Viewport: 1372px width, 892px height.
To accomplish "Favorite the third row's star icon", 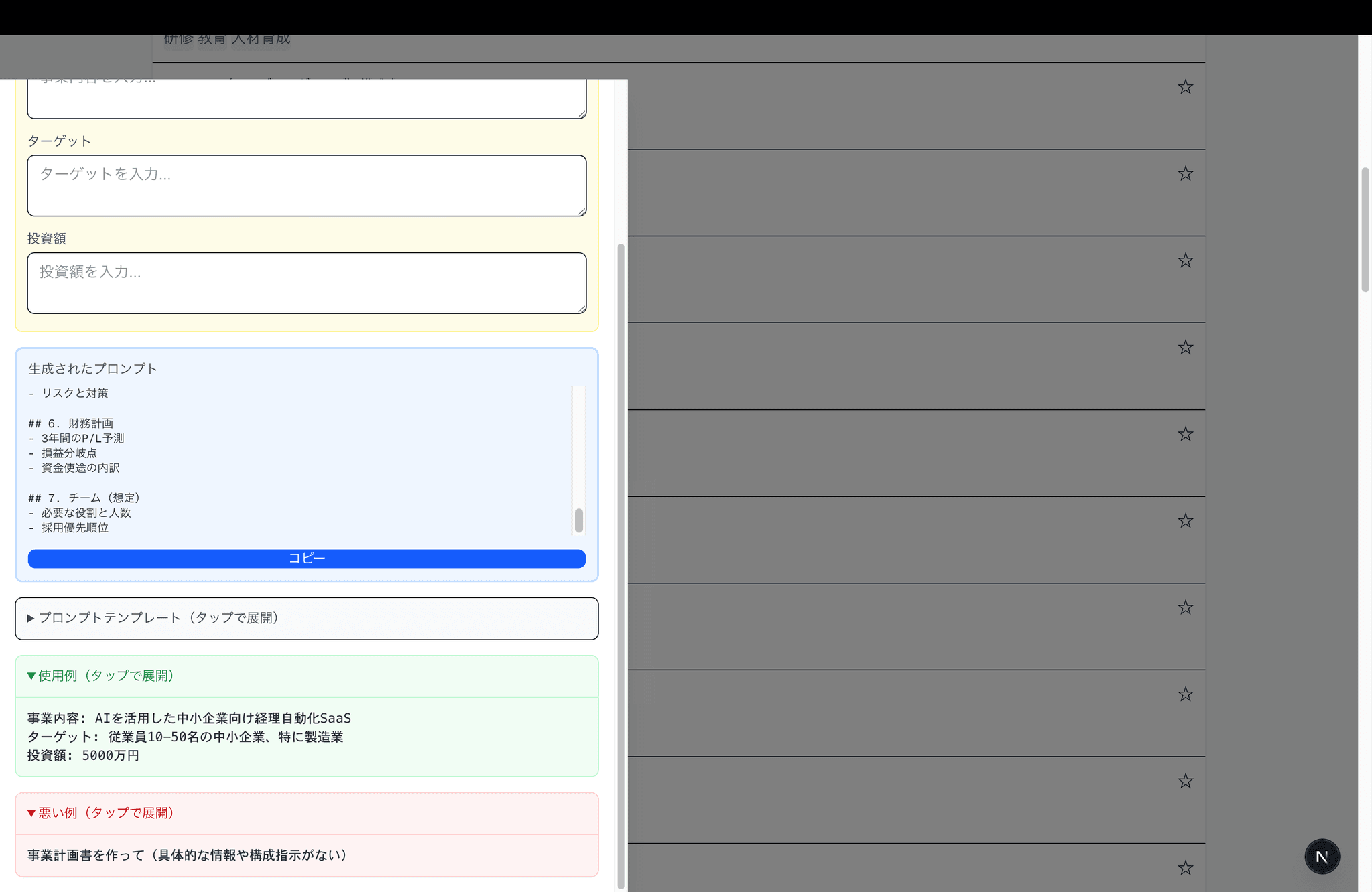I will click(1185, 261).
